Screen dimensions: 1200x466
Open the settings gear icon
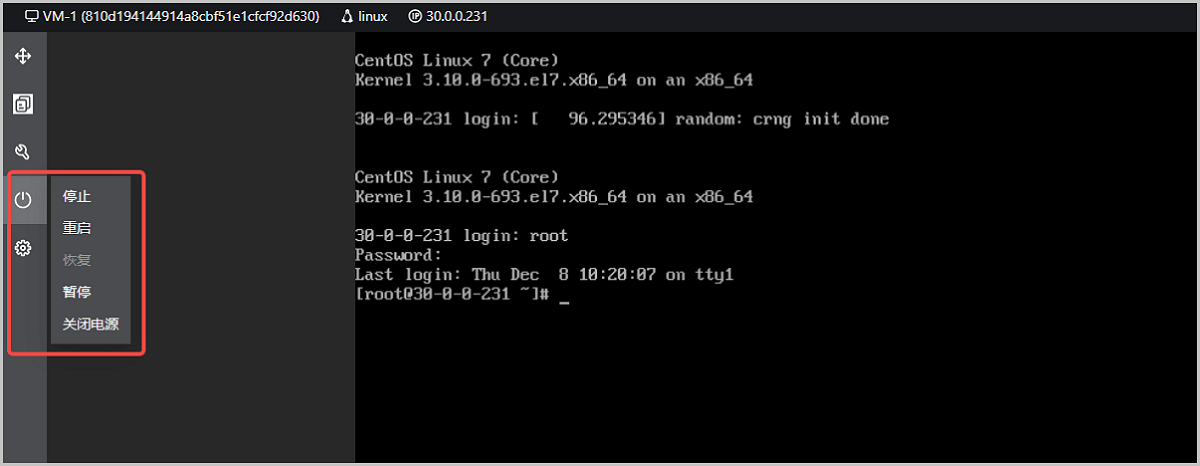(x=23, y=248)
